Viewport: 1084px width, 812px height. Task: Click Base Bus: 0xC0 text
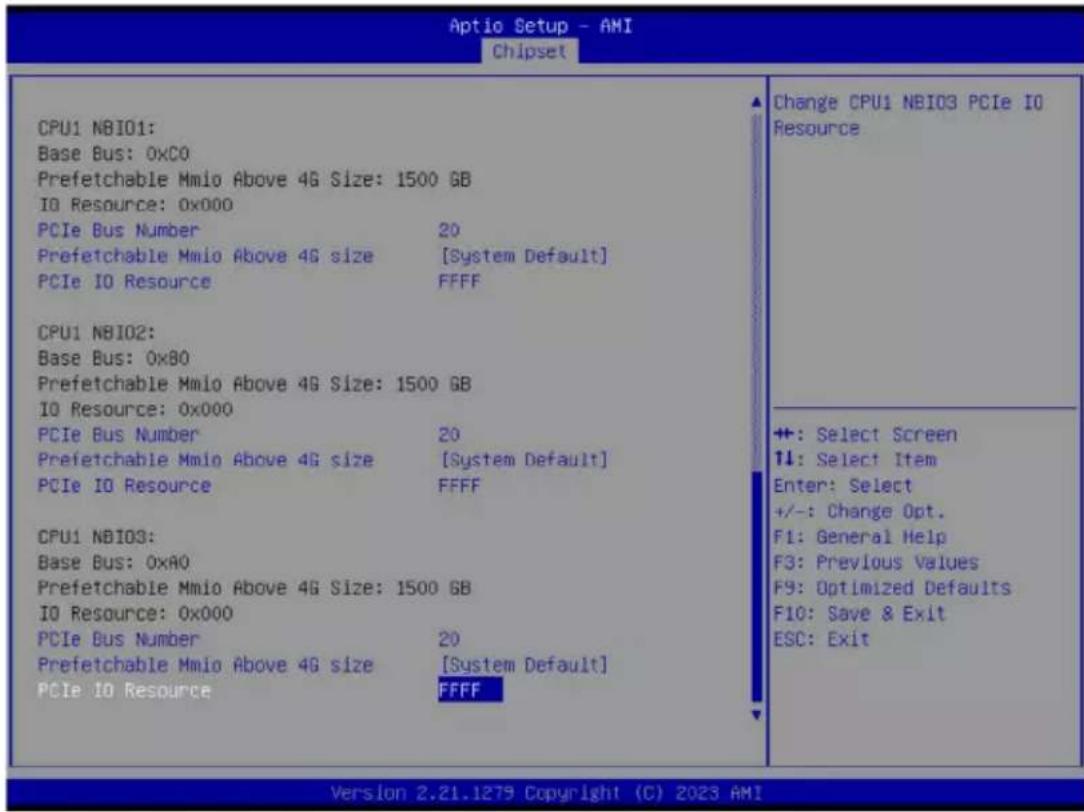(x=113, y=153)
